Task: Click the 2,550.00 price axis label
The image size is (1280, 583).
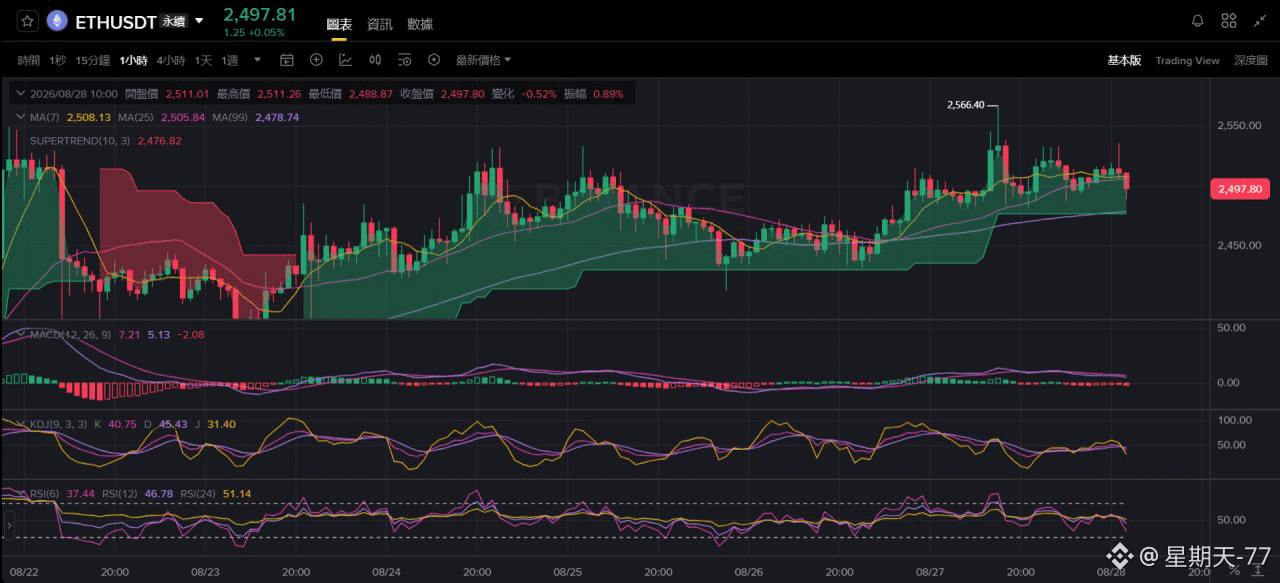Action: point(1237,125)
